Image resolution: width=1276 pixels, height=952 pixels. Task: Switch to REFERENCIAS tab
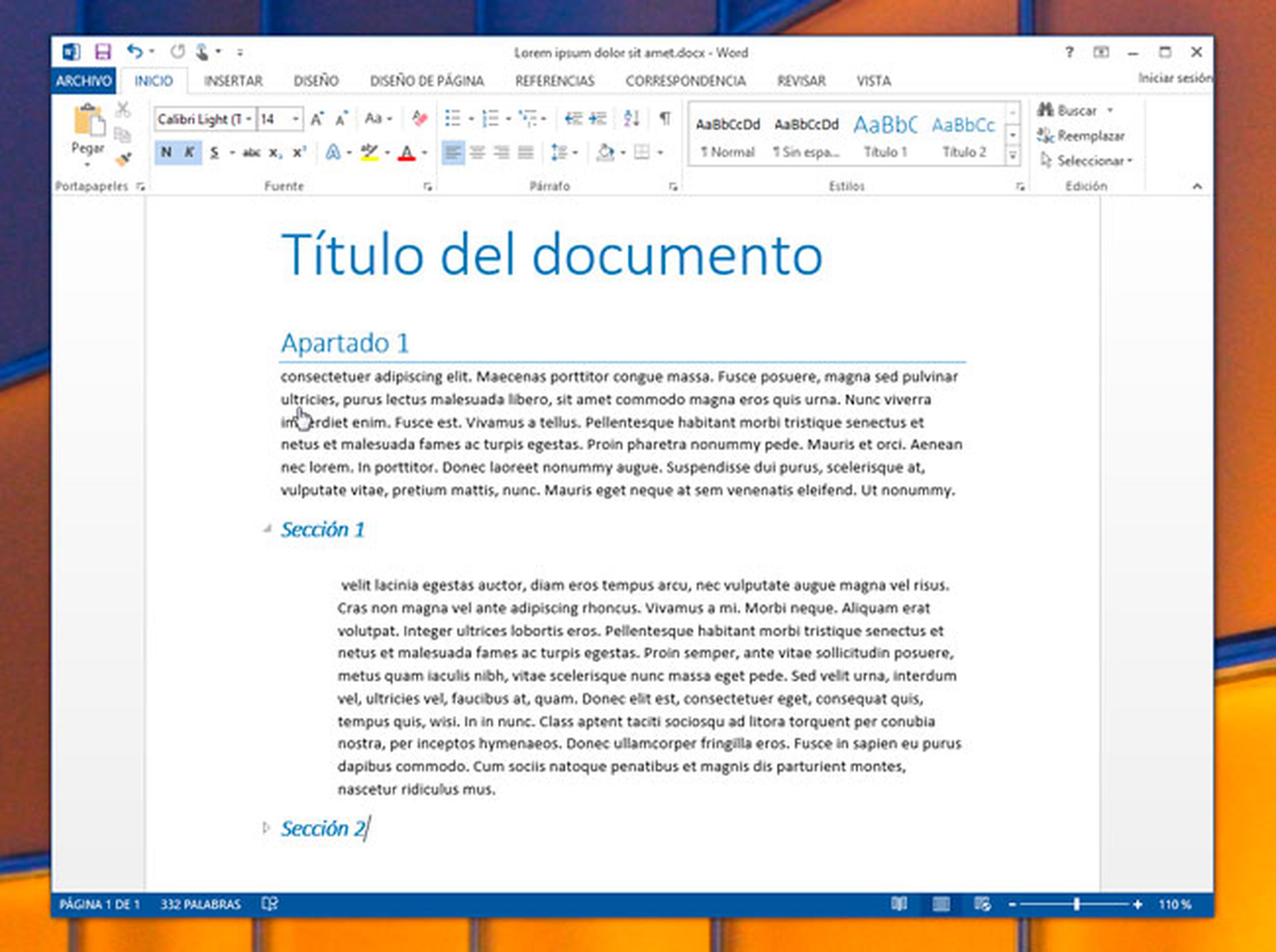click(x=555, y=81)
